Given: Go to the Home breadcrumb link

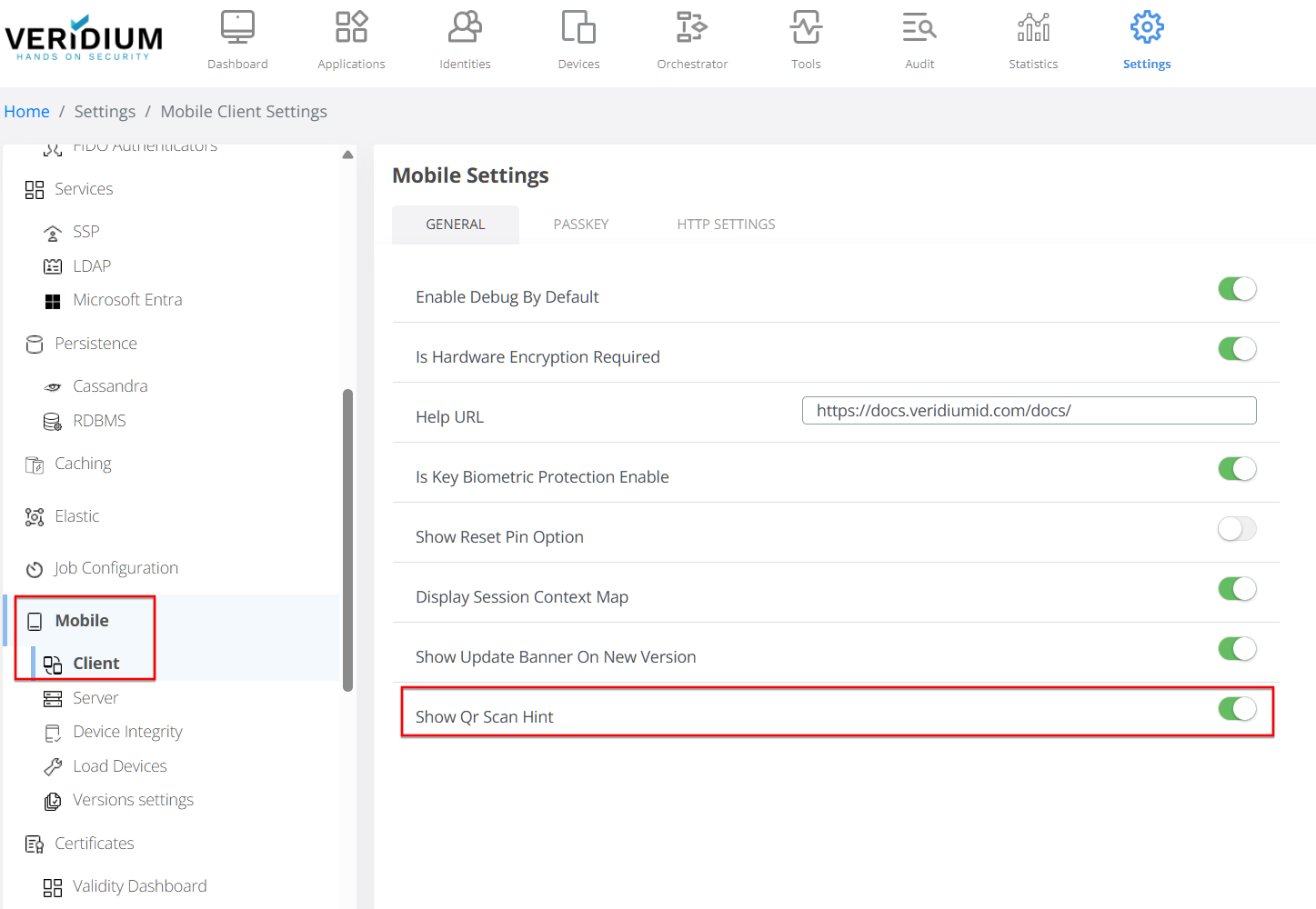Looking at the screenshot, I should coord(26,112).
